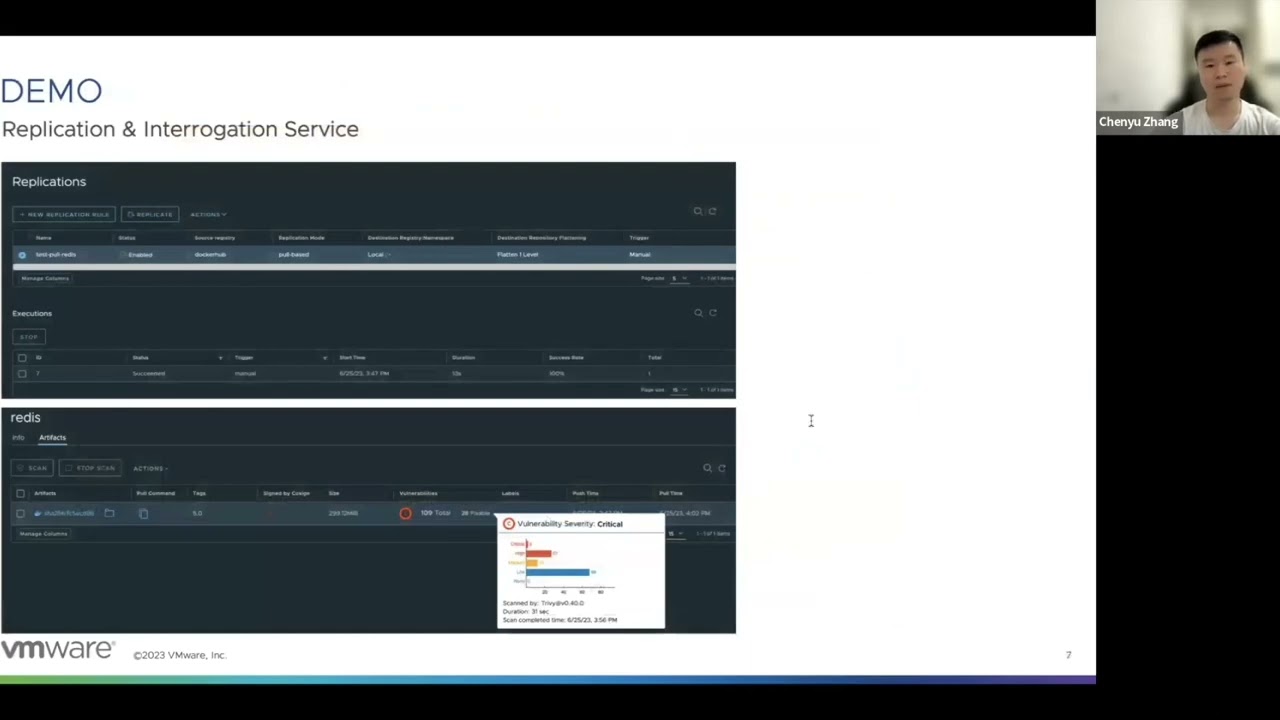Open the Trigger column filter in Executions
Viewport: 1280px width, 720px height.
pyautogui.click(x=324, y=357)
